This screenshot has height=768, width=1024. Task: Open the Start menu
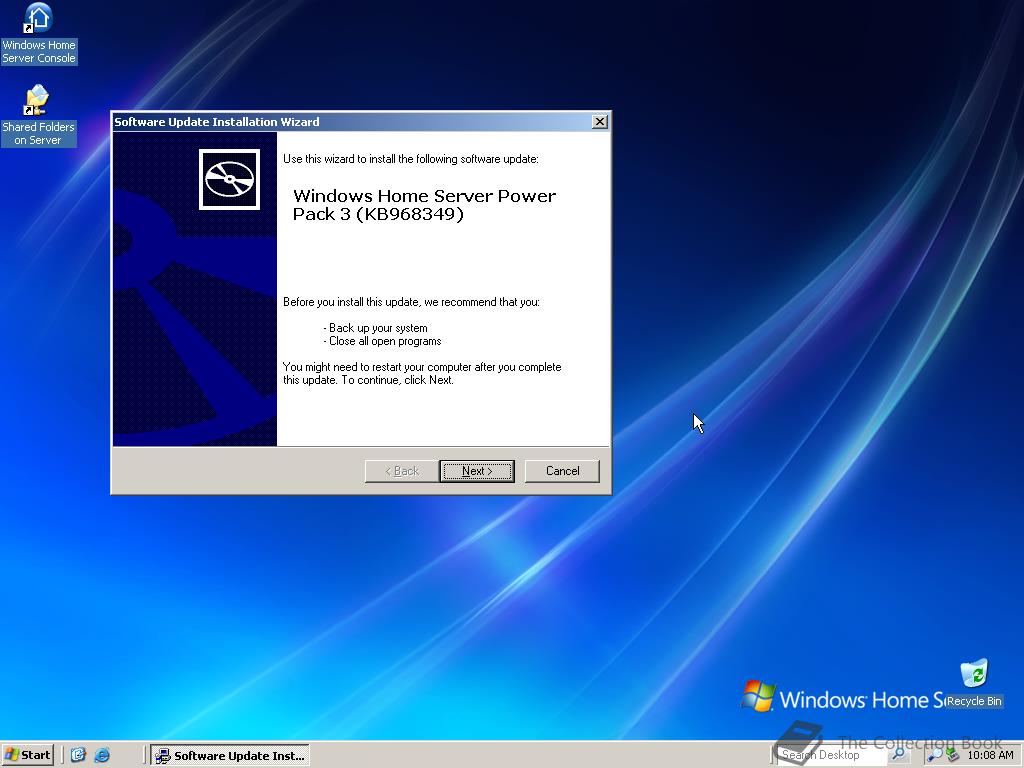[x=27, y=755]
